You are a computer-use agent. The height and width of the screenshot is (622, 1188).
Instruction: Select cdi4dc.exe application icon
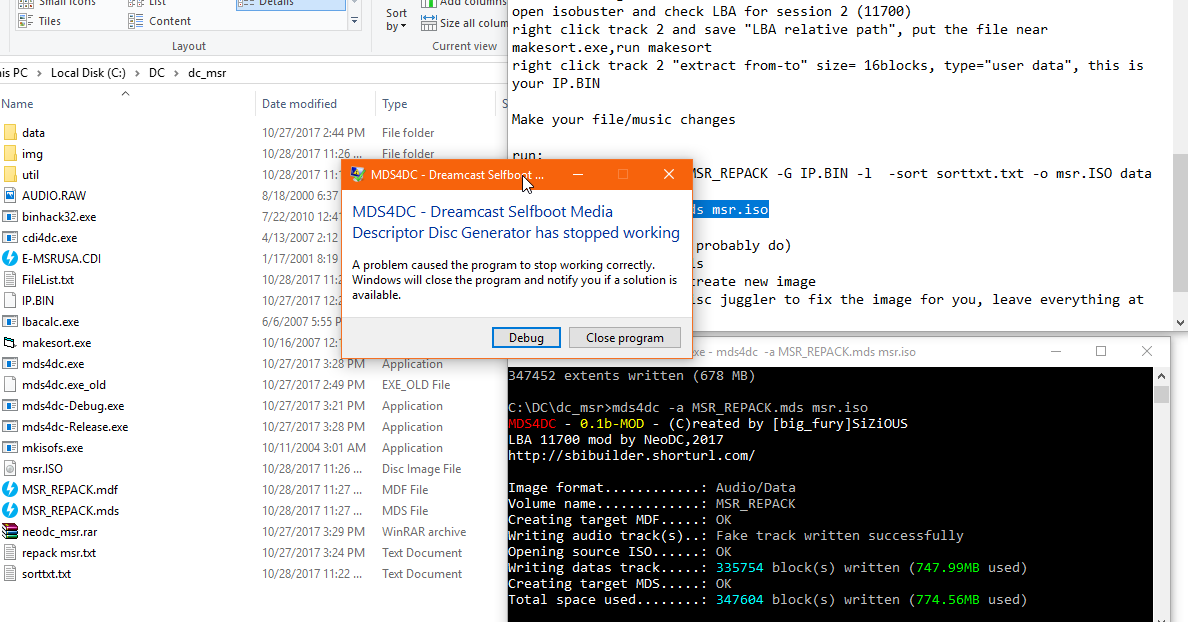tap(10, 238)
